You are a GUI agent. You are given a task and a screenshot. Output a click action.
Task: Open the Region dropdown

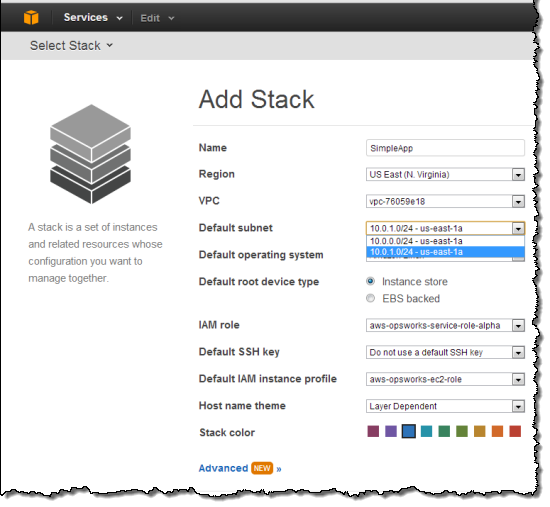point(445,174)
